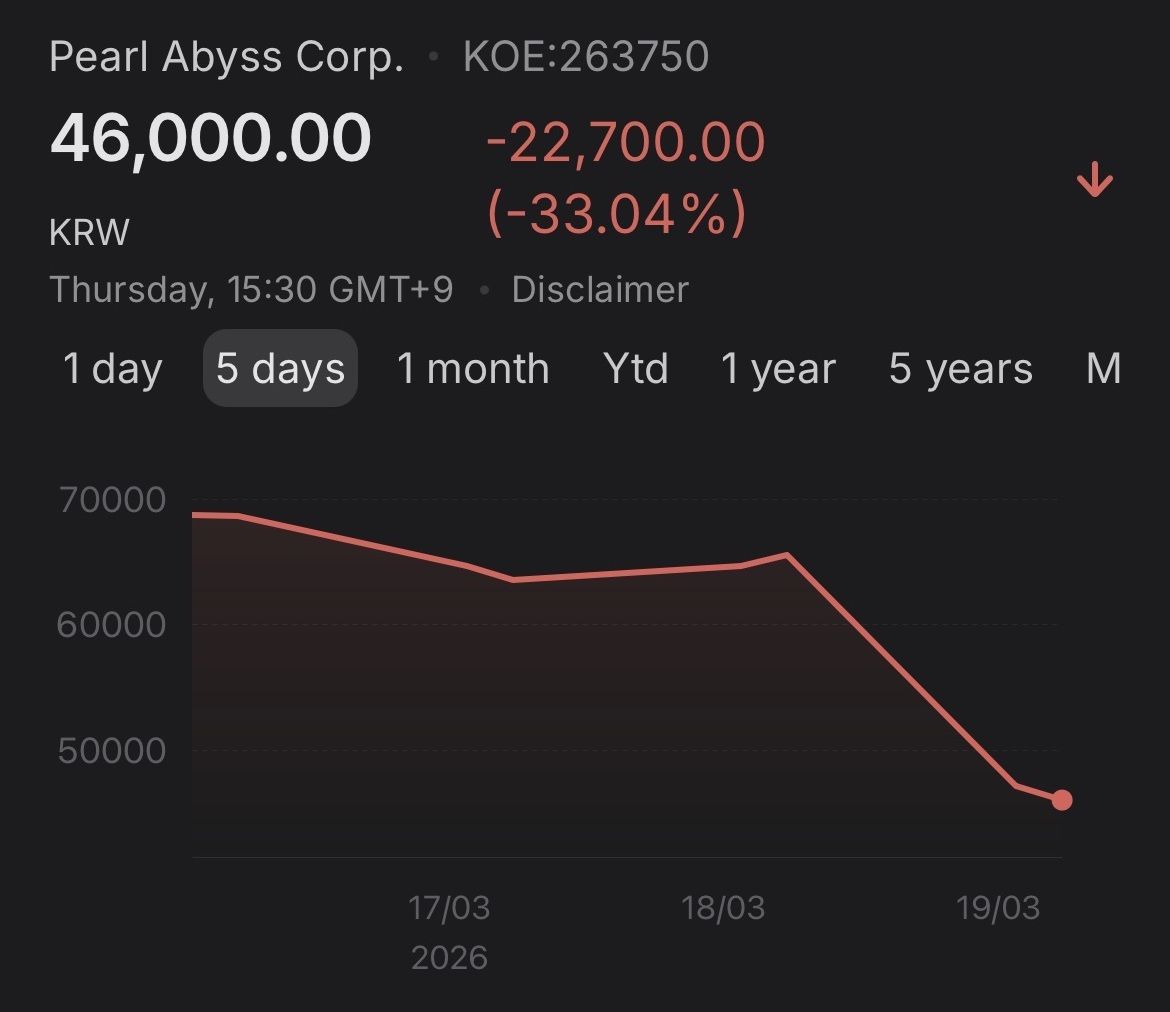1170x1012 pixels.
Task: Select the 1 day range tab
Action: (112, 369)
